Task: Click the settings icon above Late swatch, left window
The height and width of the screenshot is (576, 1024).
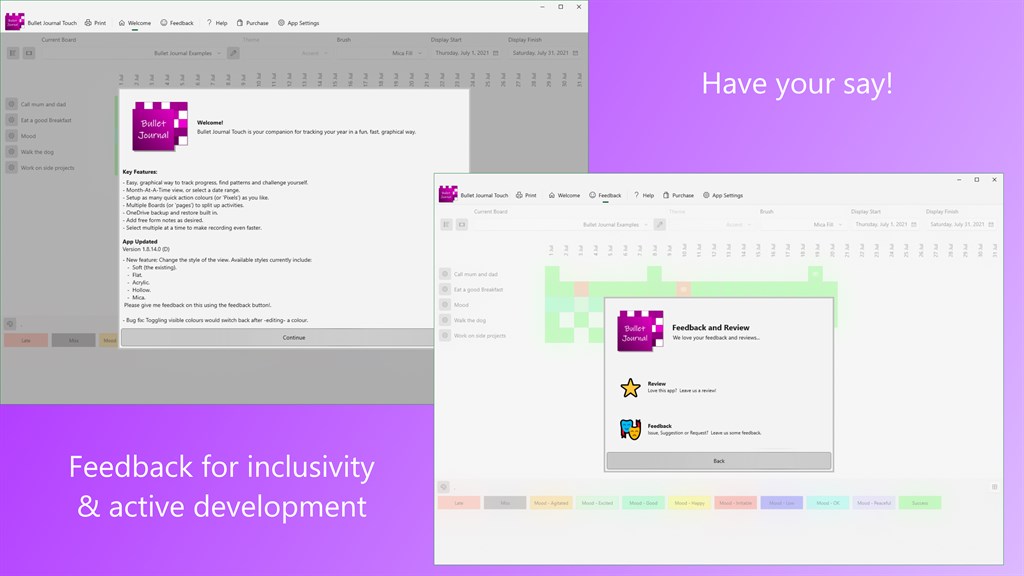Action: click(10, 323)
